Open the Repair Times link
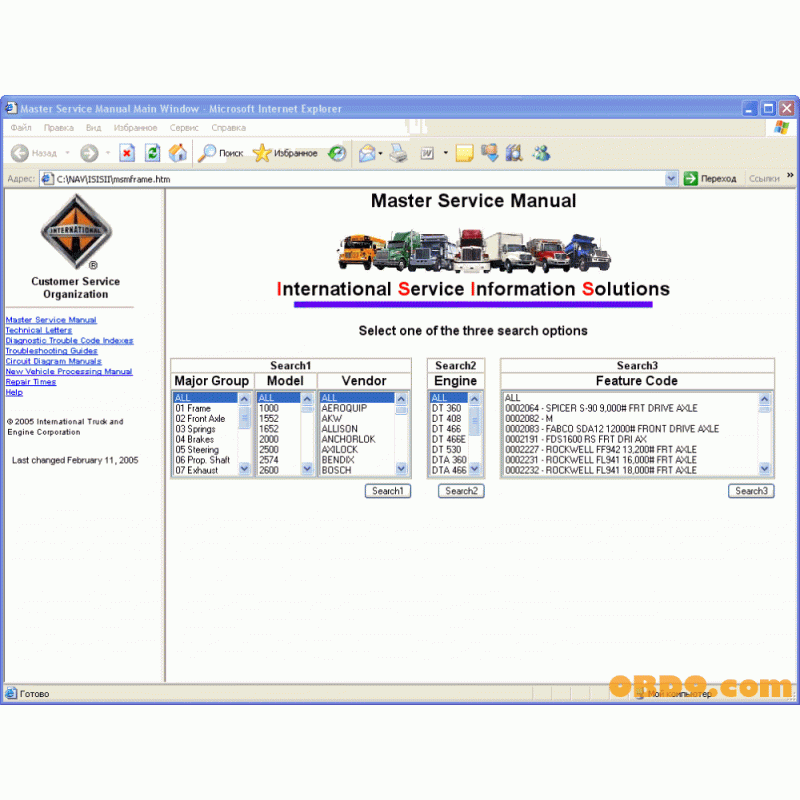 [31, 382]
